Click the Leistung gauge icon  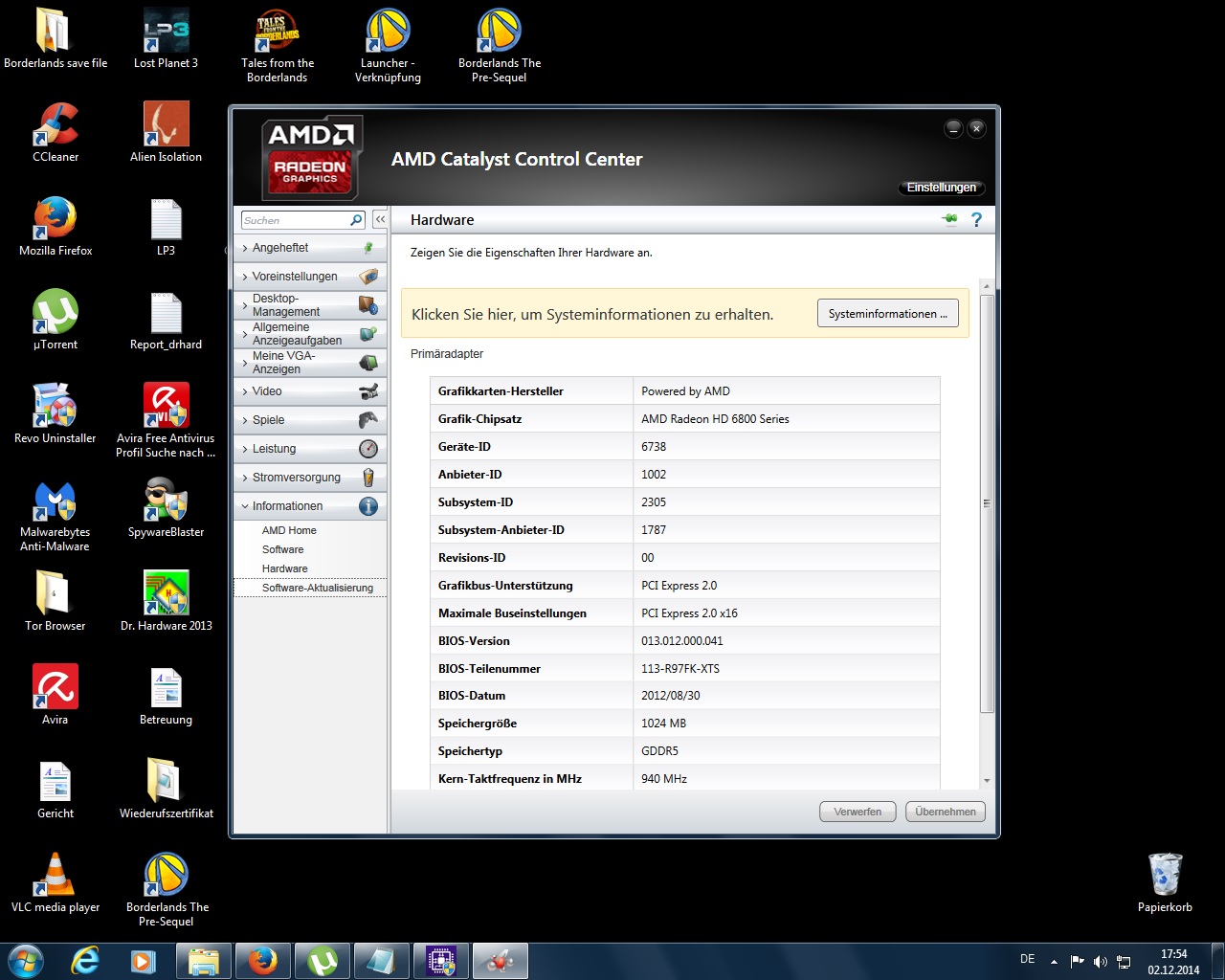pos(368,449)
